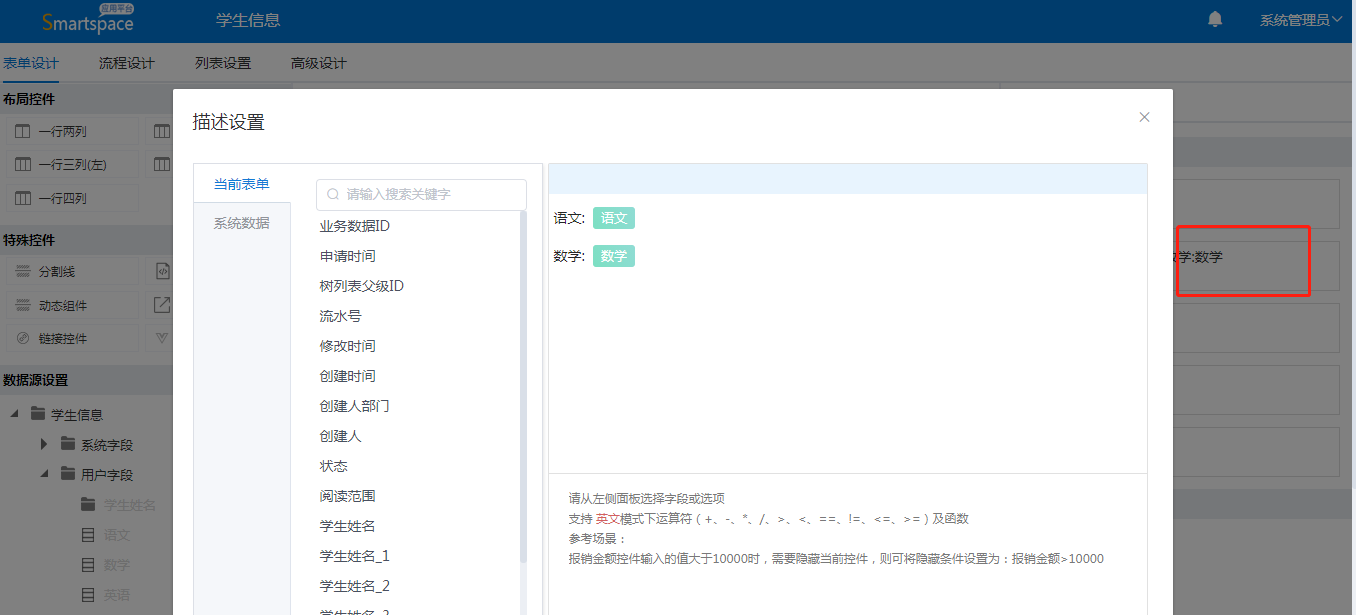Click the external link icon beside 动态组件
1356x615 pixels.
pyautogui.click(x=163, y=305)
